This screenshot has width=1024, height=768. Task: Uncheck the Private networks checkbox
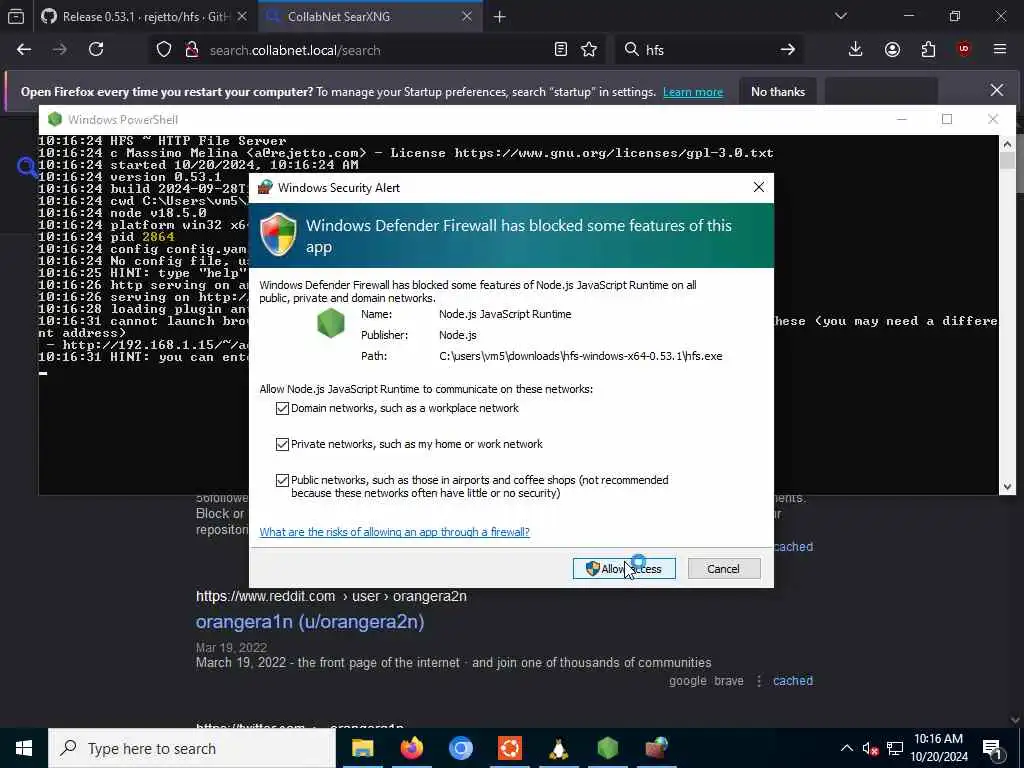[282, 444]
